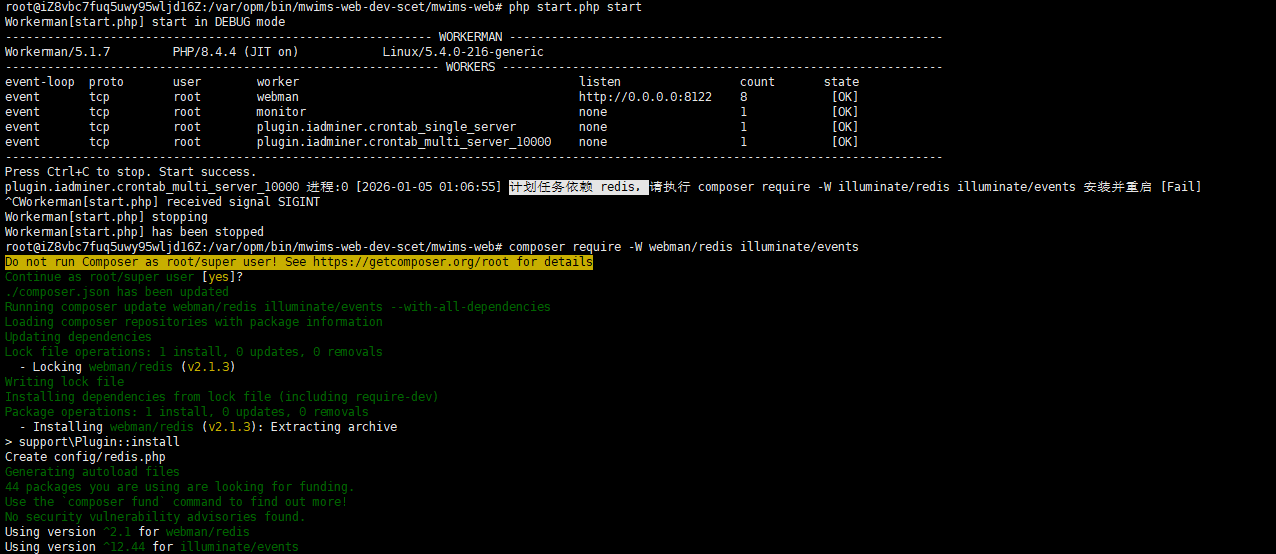Click 'Using version ^12.44 for illuminate/events' line
This screenshot has height=554, width=1276.
click(152, 547)
